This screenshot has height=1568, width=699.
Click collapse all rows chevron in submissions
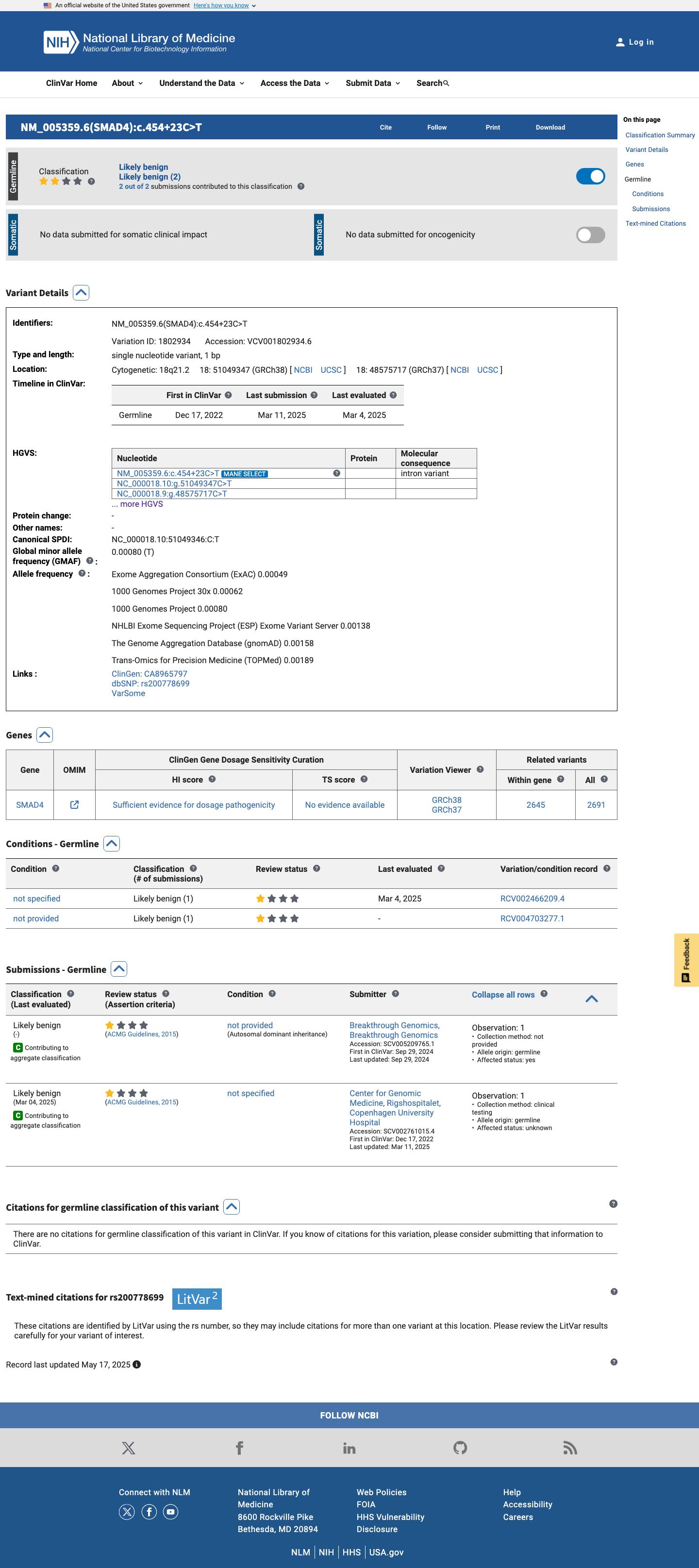pyautogui.click(x=592, y=999)
